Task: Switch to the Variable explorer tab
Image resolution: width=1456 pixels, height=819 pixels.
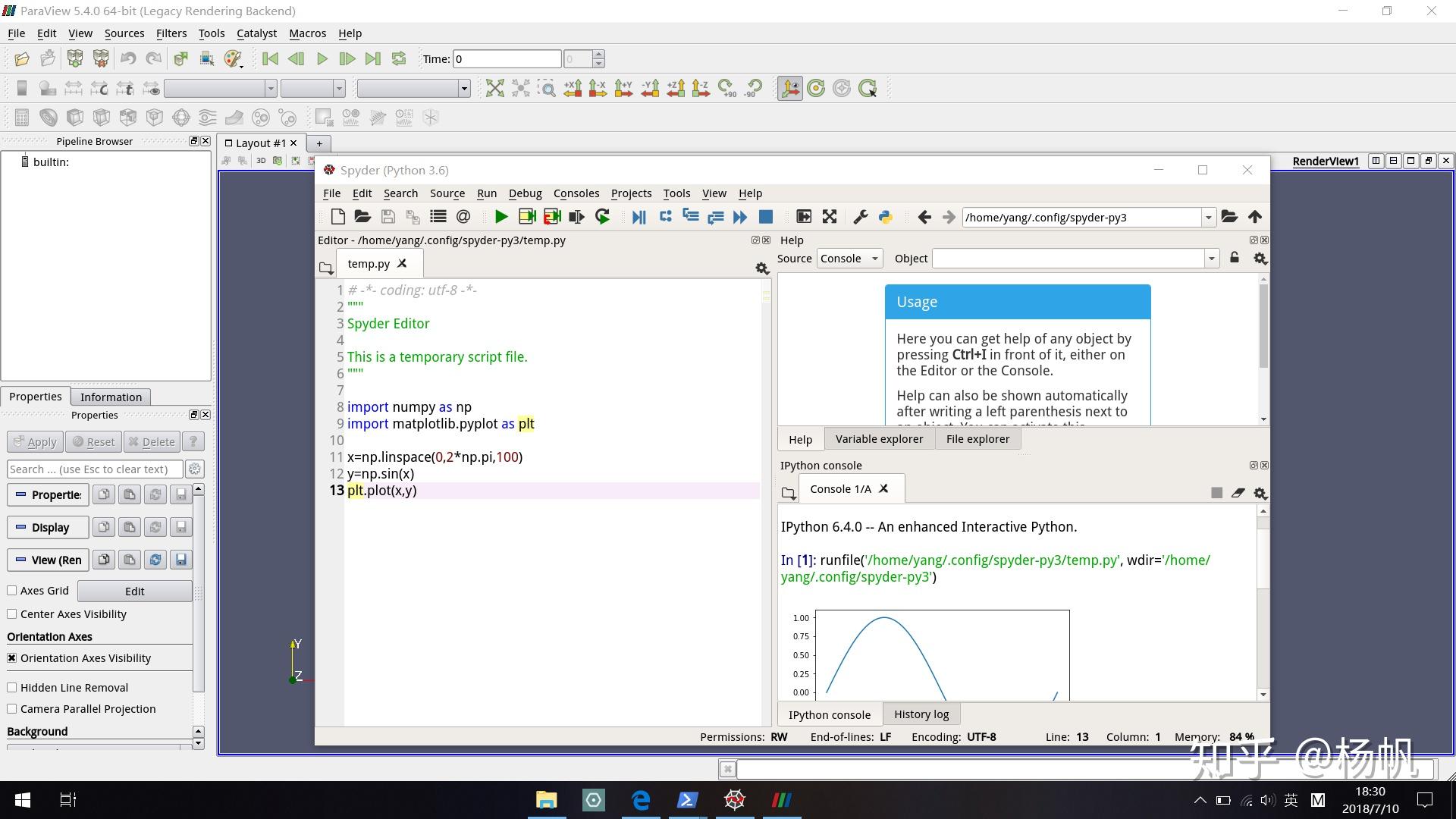Action: (879, 438)
